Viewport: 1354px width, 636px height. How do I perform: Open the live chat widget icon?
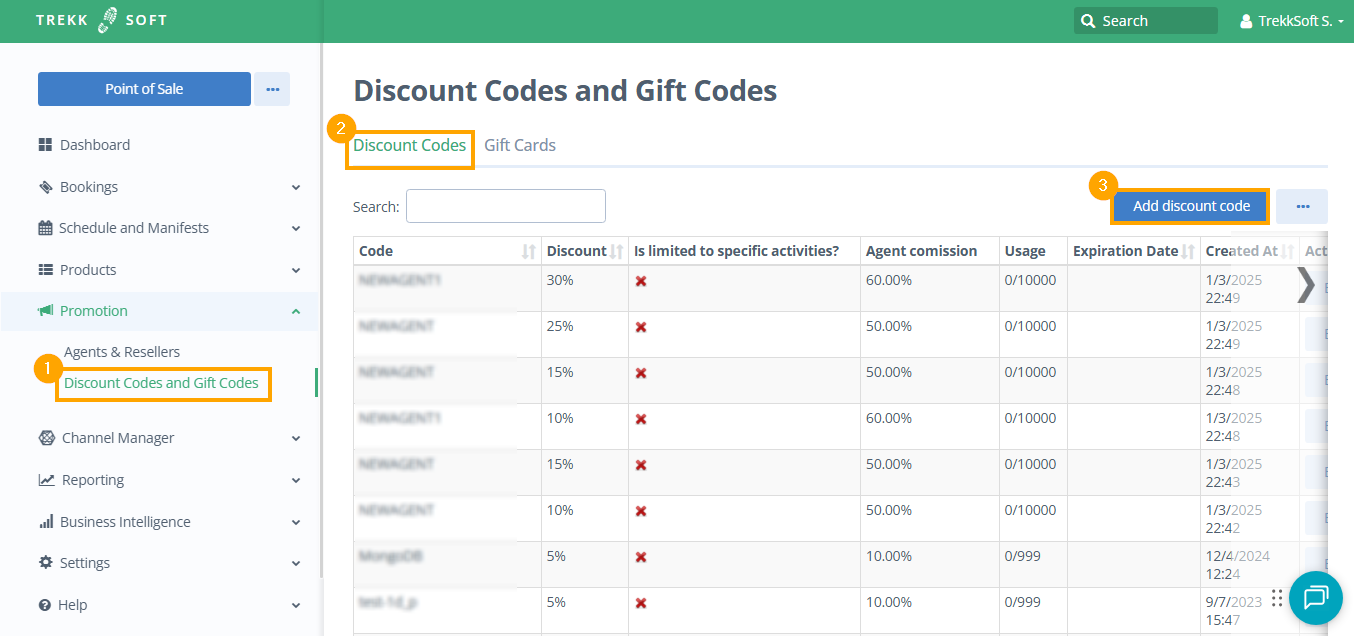coord(1315,598)
